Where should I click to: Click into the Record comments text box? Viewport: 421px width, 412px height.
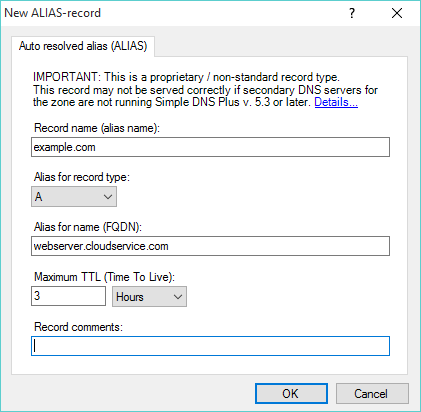[210, 346]
